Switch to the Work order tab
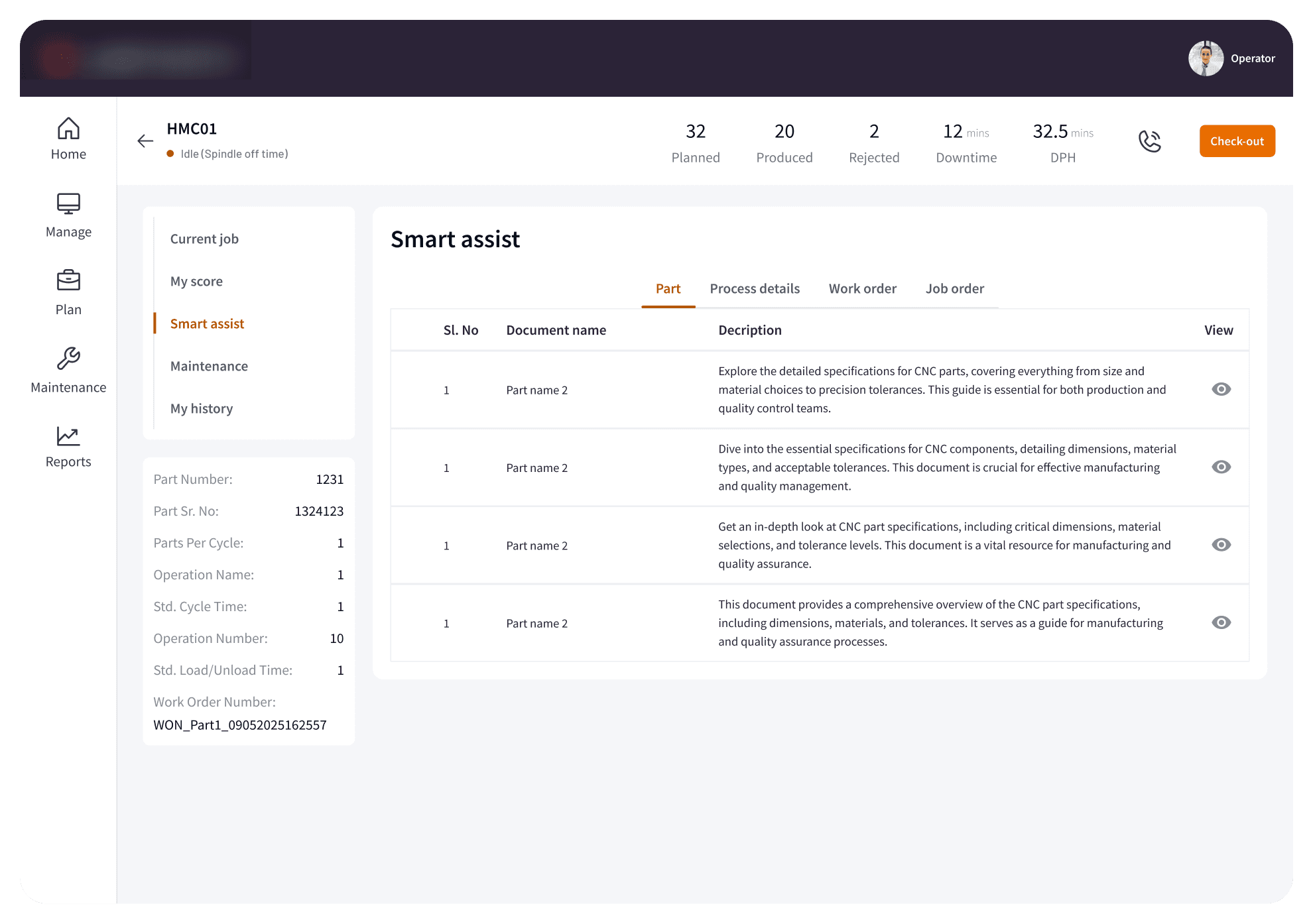Viewport: 1313px width, 924px height. 862,289
